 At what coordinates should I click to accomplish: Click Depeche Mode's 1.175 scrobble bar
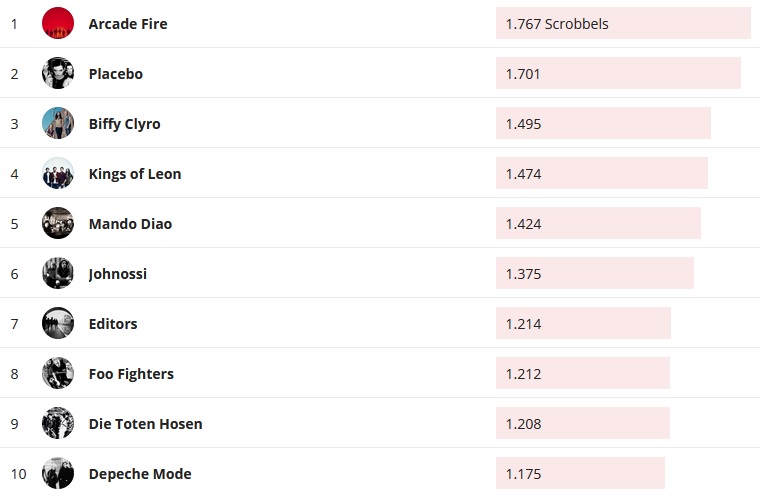(x=580, y=473)
